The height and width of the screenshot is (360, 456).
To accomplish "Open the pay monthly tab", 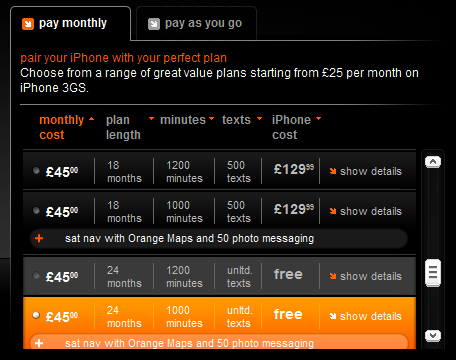I will (70, 23).
